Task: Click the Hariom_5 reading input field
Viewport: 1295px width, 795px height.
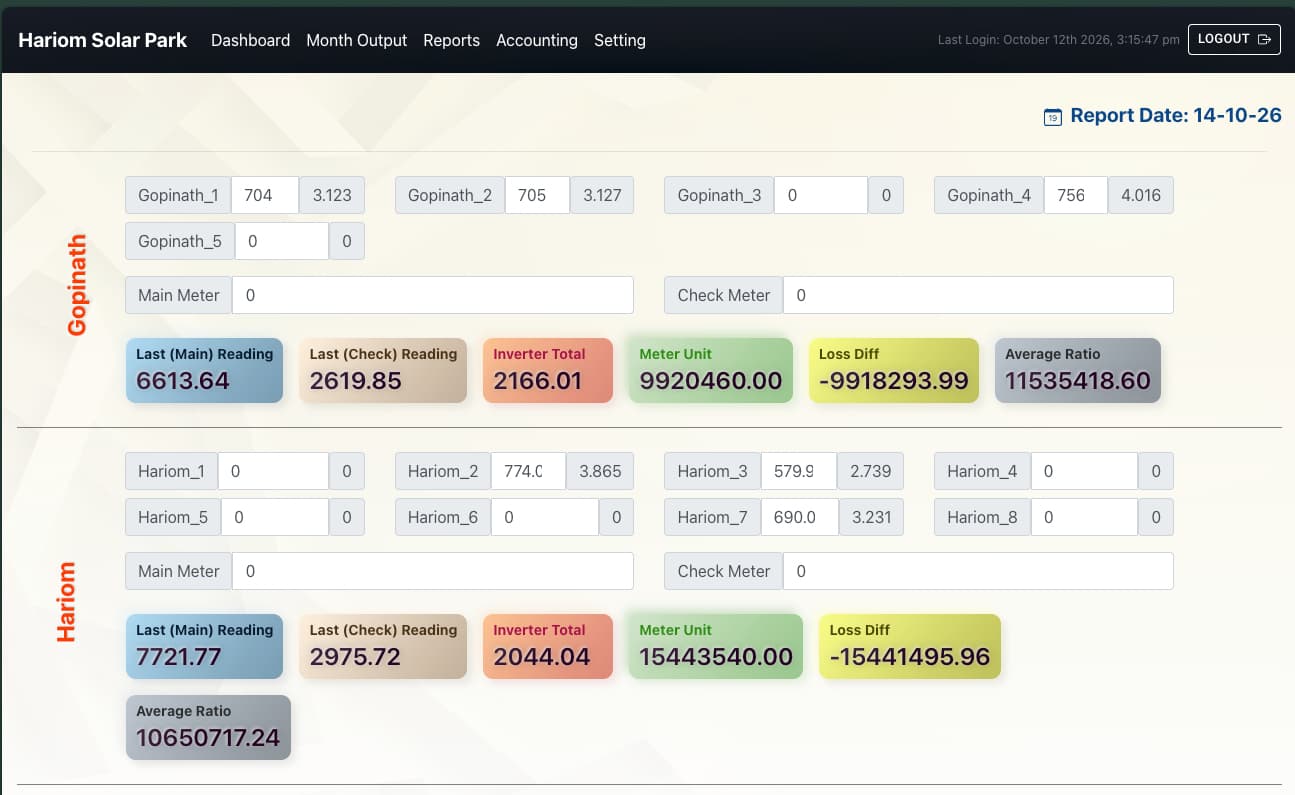Action: (275, 517)
